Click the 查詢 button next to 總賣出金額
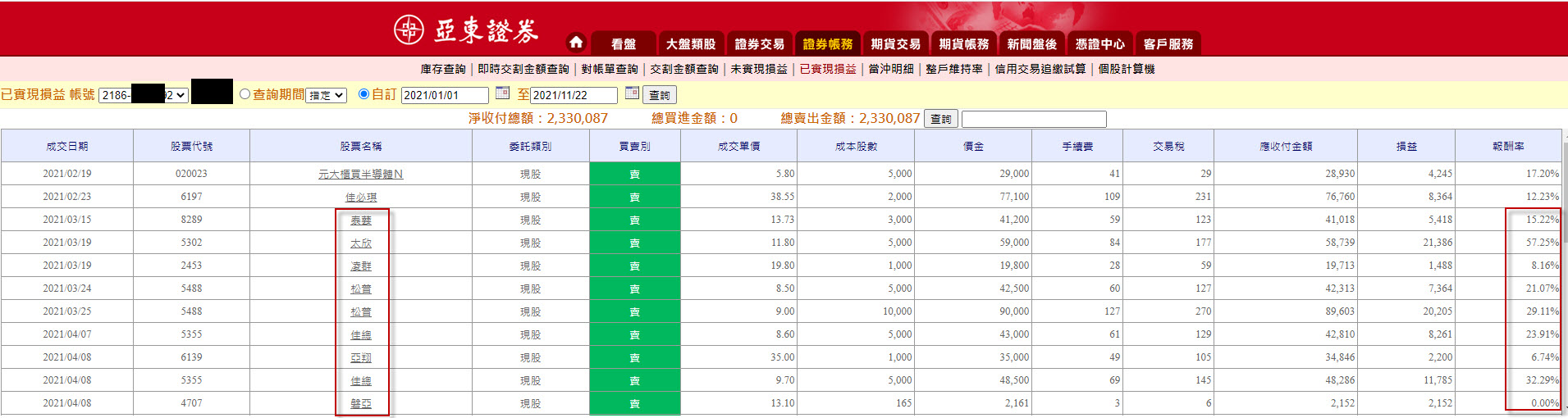 pyautogui.click(x=941, y=119)
